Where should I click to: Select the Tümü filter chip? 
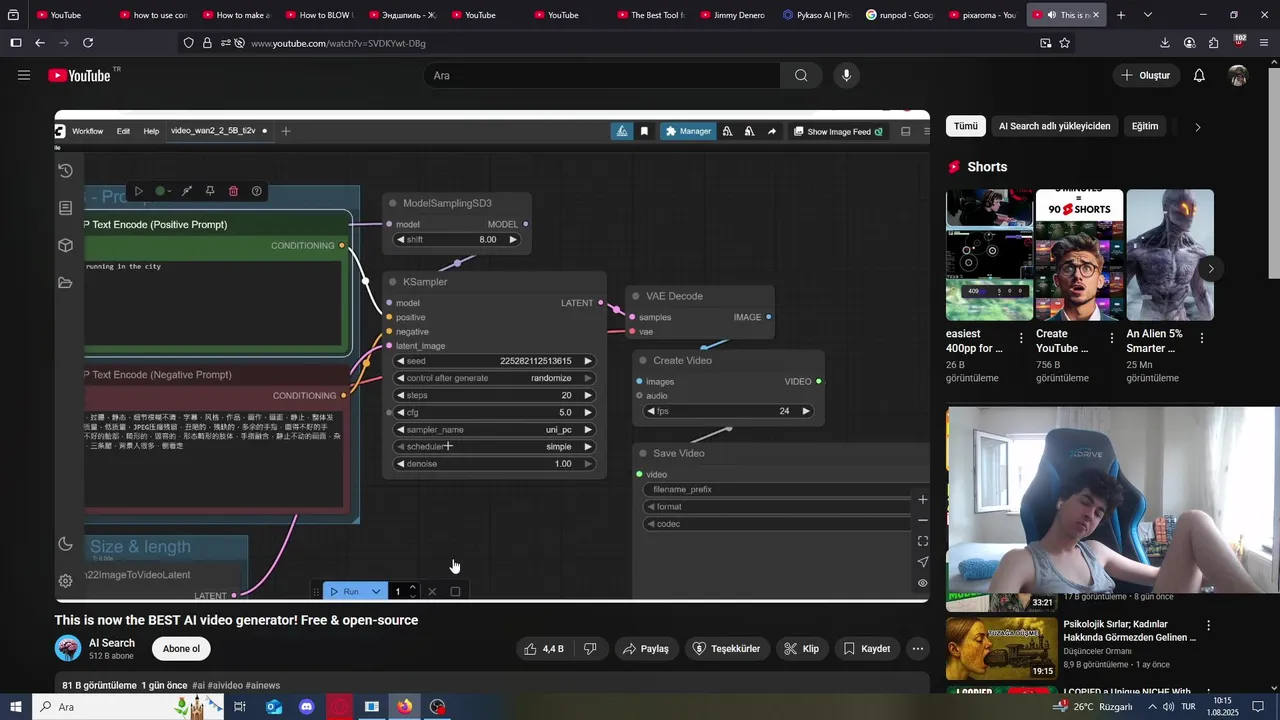[965, 127]
